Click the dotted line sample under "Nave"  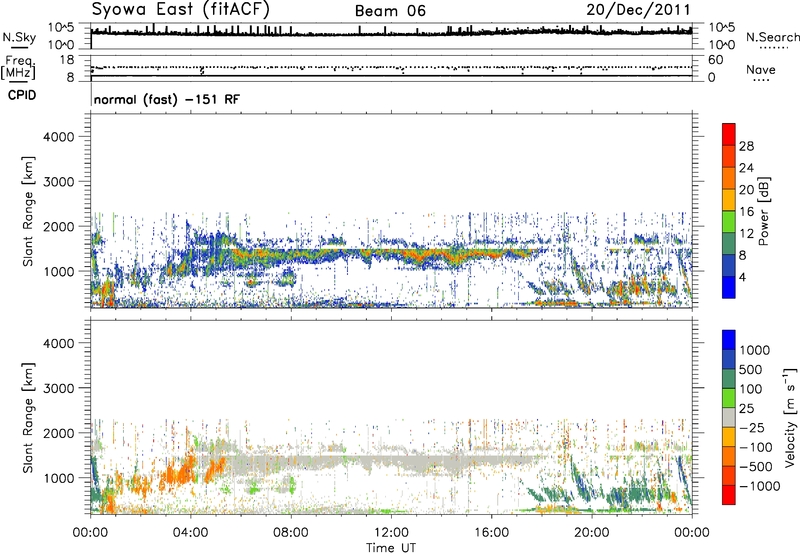(x=761, y=80)
